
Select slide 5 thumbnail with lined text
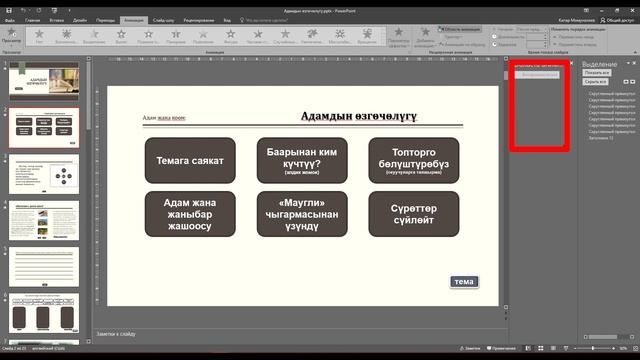(44, 267)
